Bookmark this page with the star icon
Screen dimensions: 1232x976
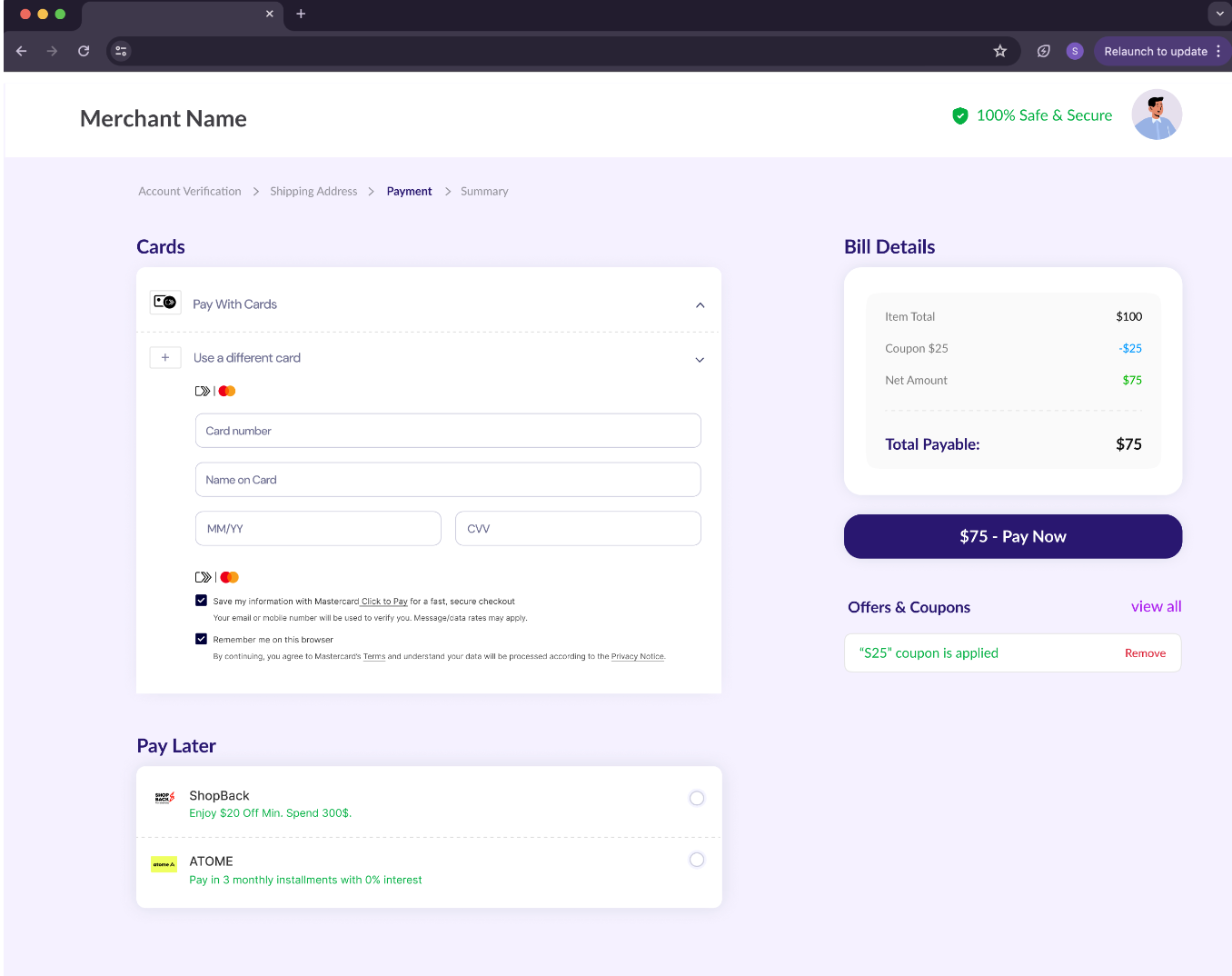(x=1000, y=51)
